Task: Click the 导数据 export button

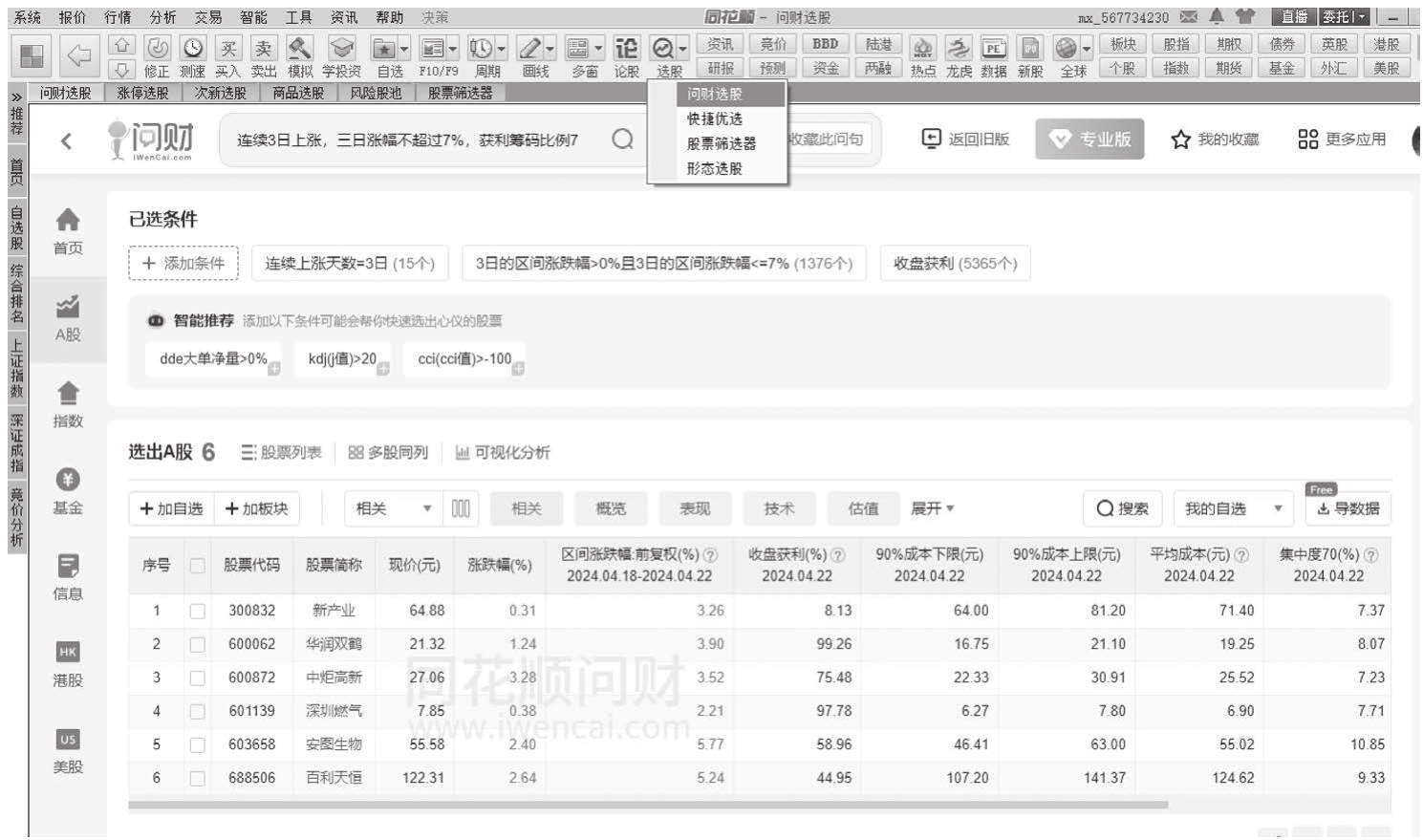Action: [1348, 508]
